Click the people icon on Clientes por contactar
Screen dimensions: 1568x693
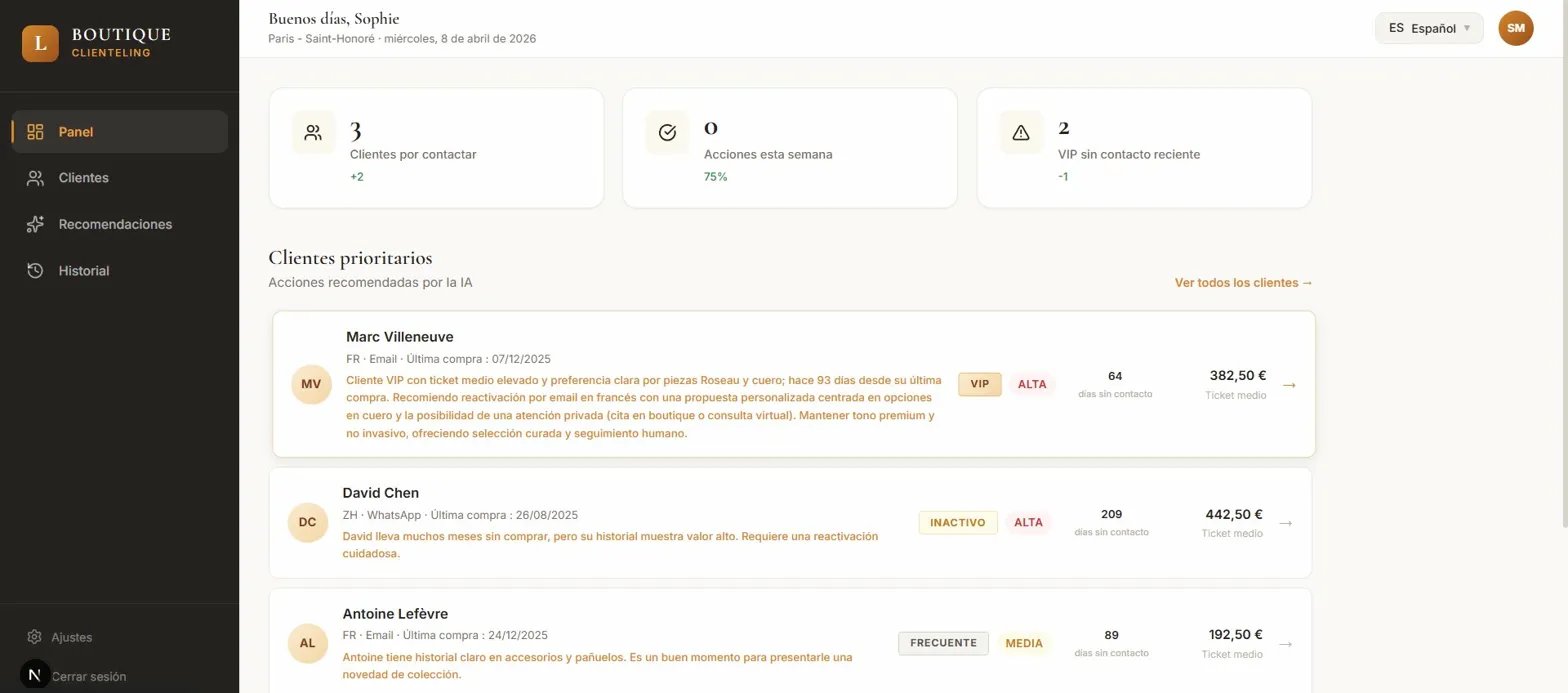click(312, 131)
